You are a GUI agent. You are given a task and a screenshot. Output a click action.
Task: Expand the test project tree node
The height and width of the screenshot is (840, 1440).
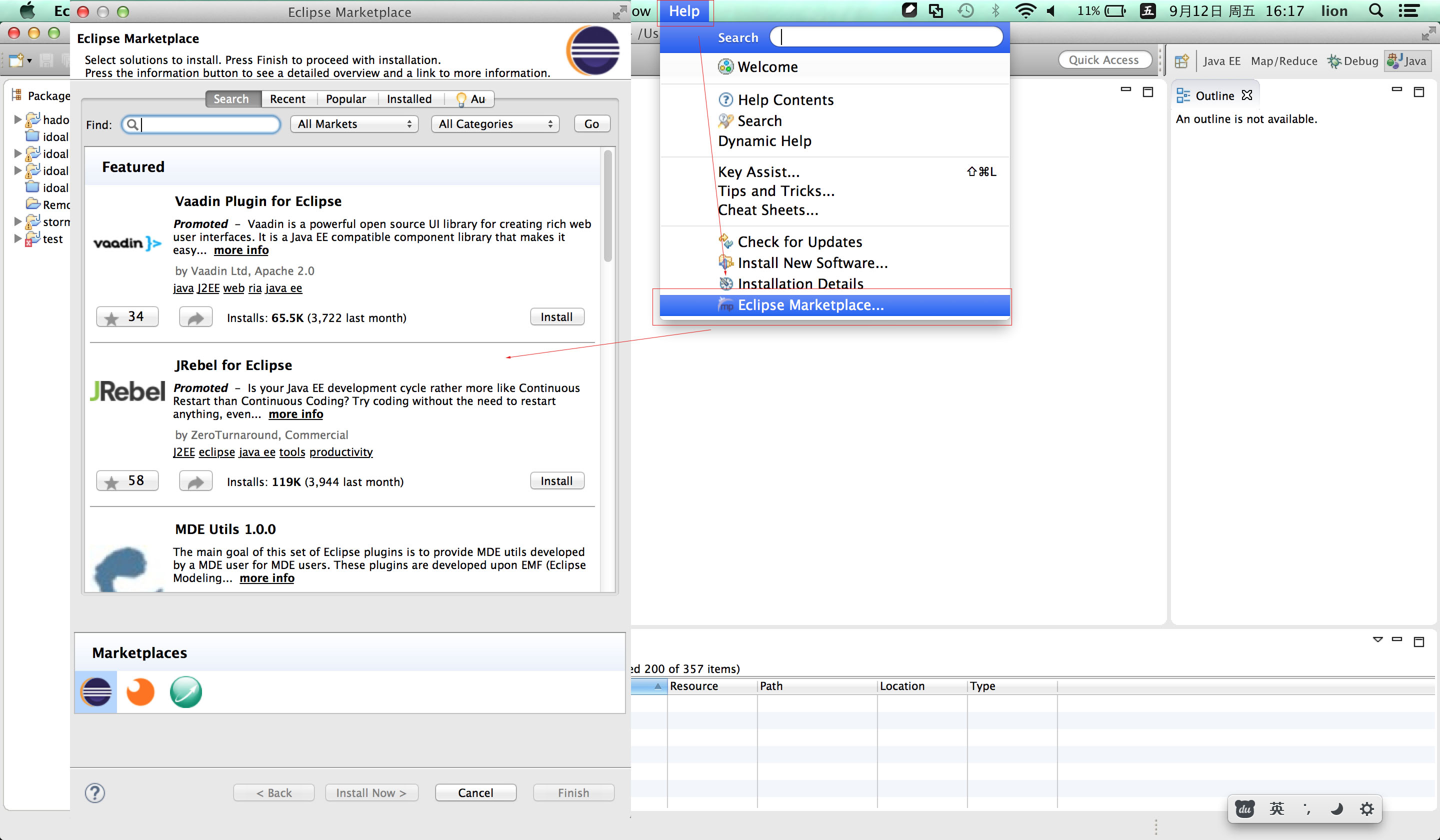coord(17,239)
